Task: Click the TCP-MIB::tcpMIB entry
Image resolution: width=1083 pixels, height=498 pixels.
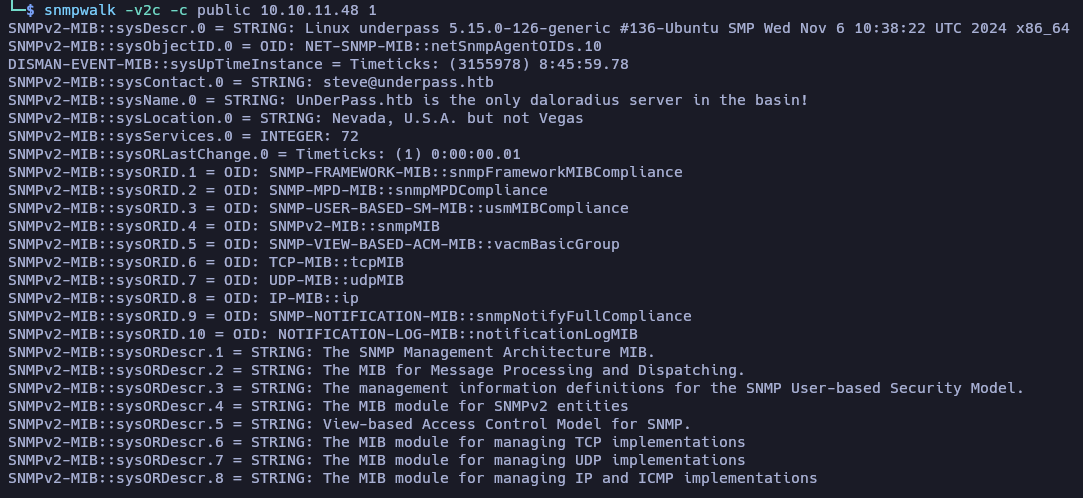Action: point(336,262)
